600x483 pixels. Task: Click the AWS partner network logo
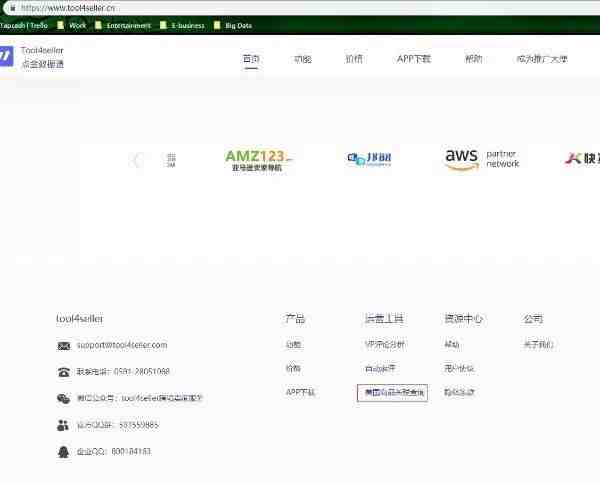click(x=482, y=159)
